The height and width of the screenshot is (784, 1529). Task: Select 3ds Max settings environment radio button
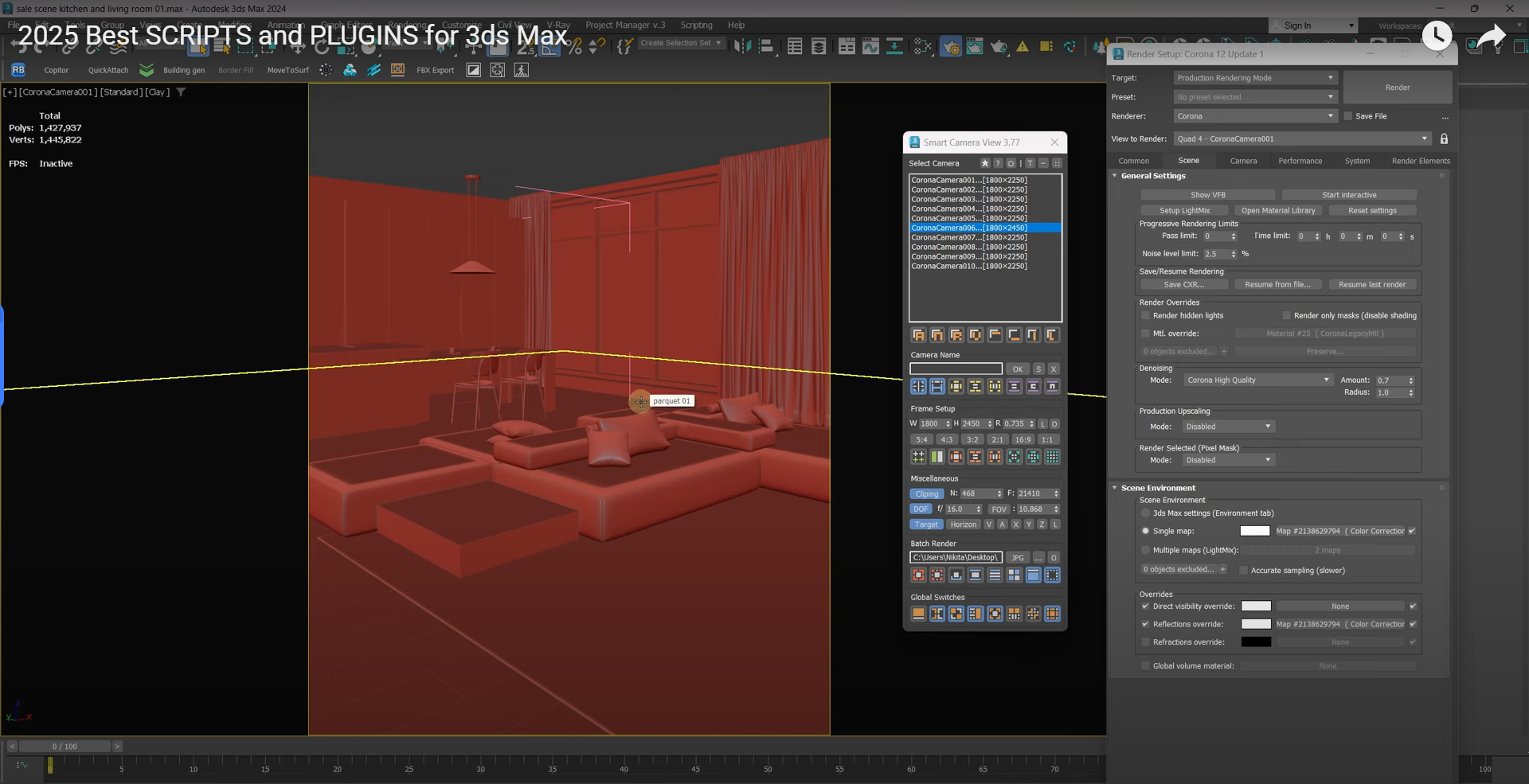pos(1146,513)
